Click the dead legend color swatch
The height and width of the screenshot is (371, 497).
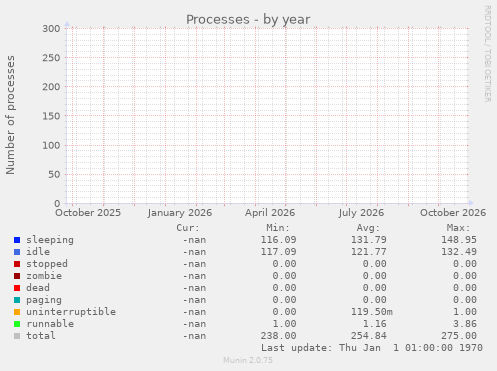click(17, 288)
